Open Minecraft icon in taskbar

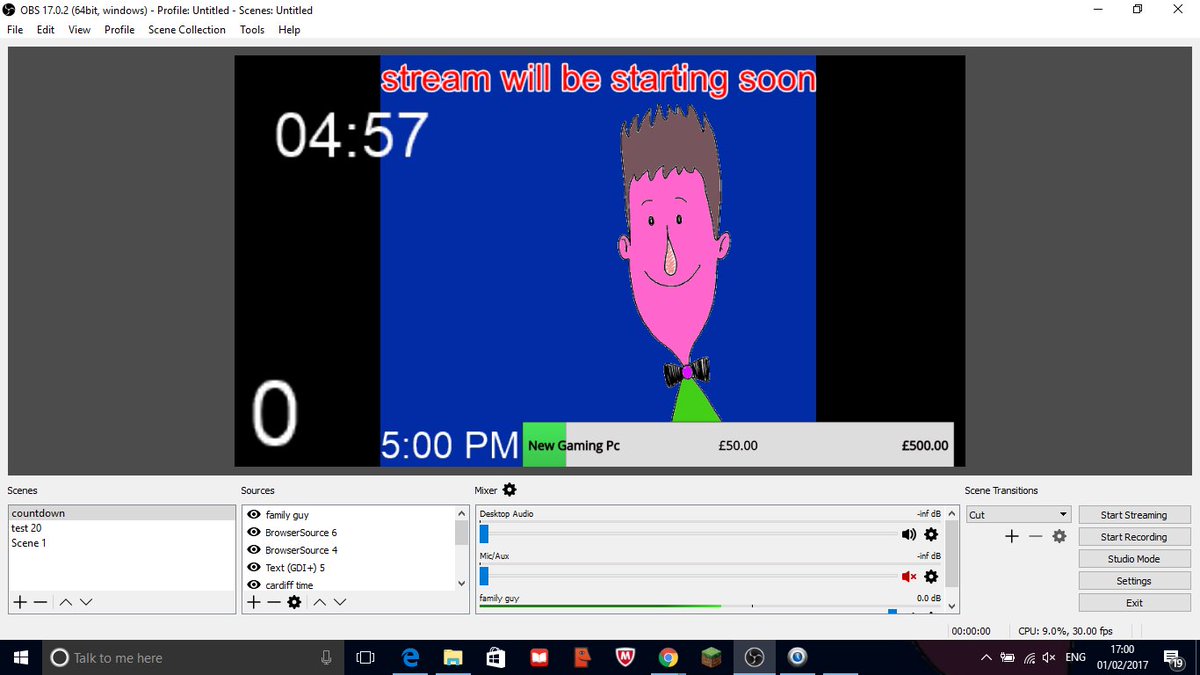pyautogui.click(x=712, y=657)
